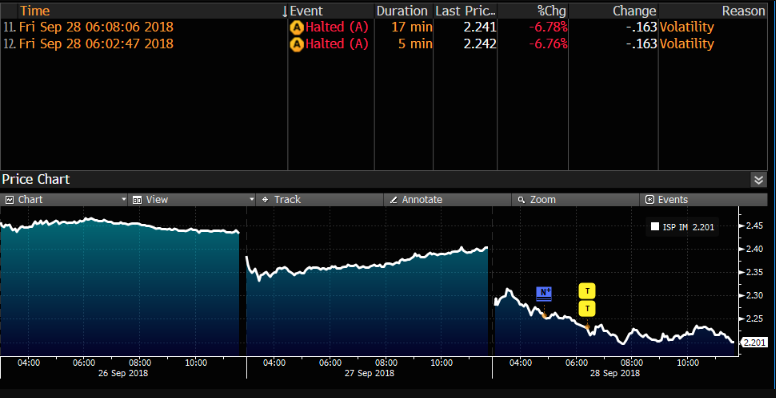Click Volatility reason in row 12
776x398 pixels.
[x=687, y=44]
